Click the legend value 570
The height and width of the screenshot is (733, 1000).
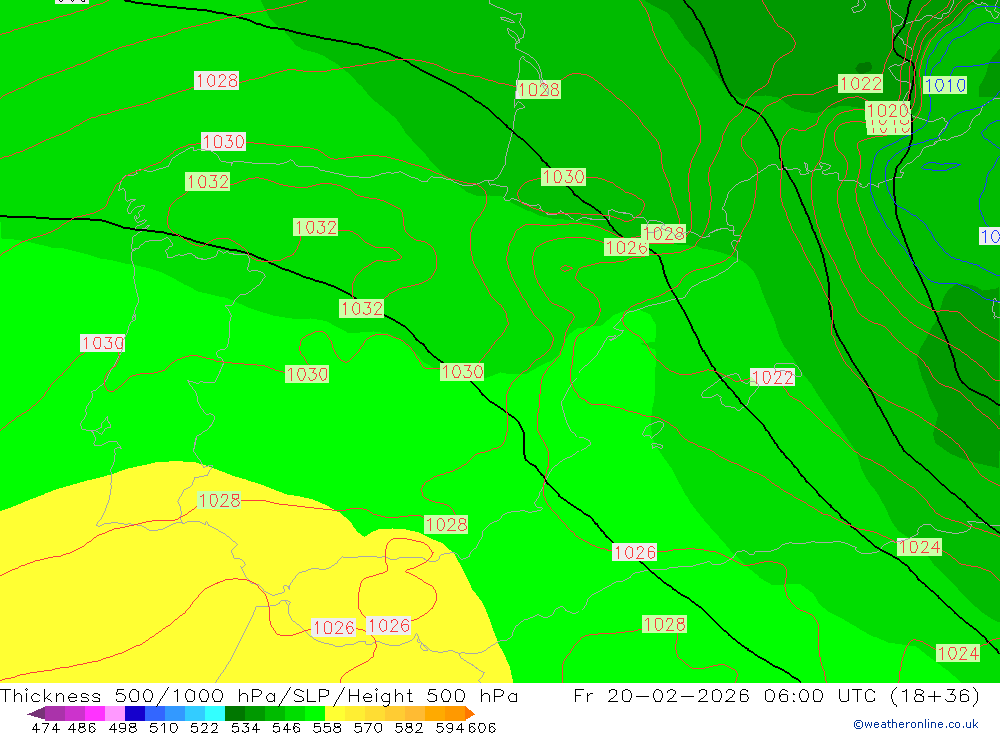coord(367,727)
